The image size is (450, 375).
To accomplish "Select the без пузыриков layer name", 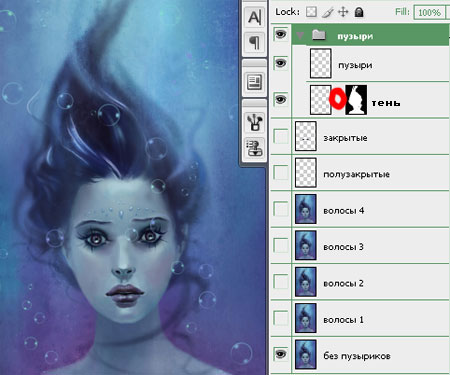I will (x=357, y=356).
